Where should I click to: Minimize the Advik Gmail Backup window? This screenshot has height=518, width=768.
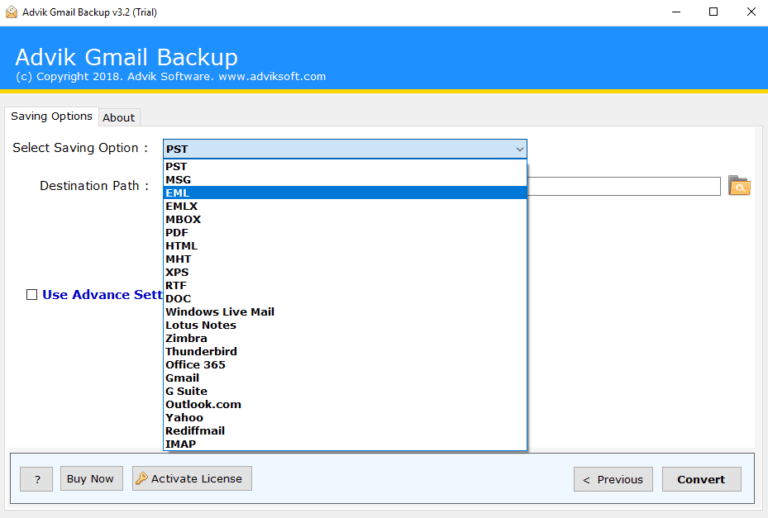pos(676,12)
